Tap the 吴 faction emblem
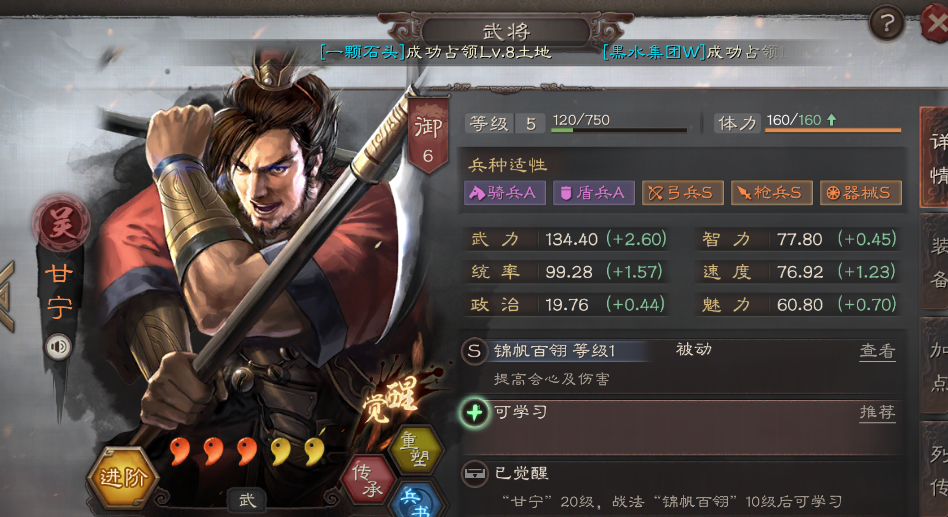Image resolution: width=948 pixels, height=517 pixels. pos(61,223)
